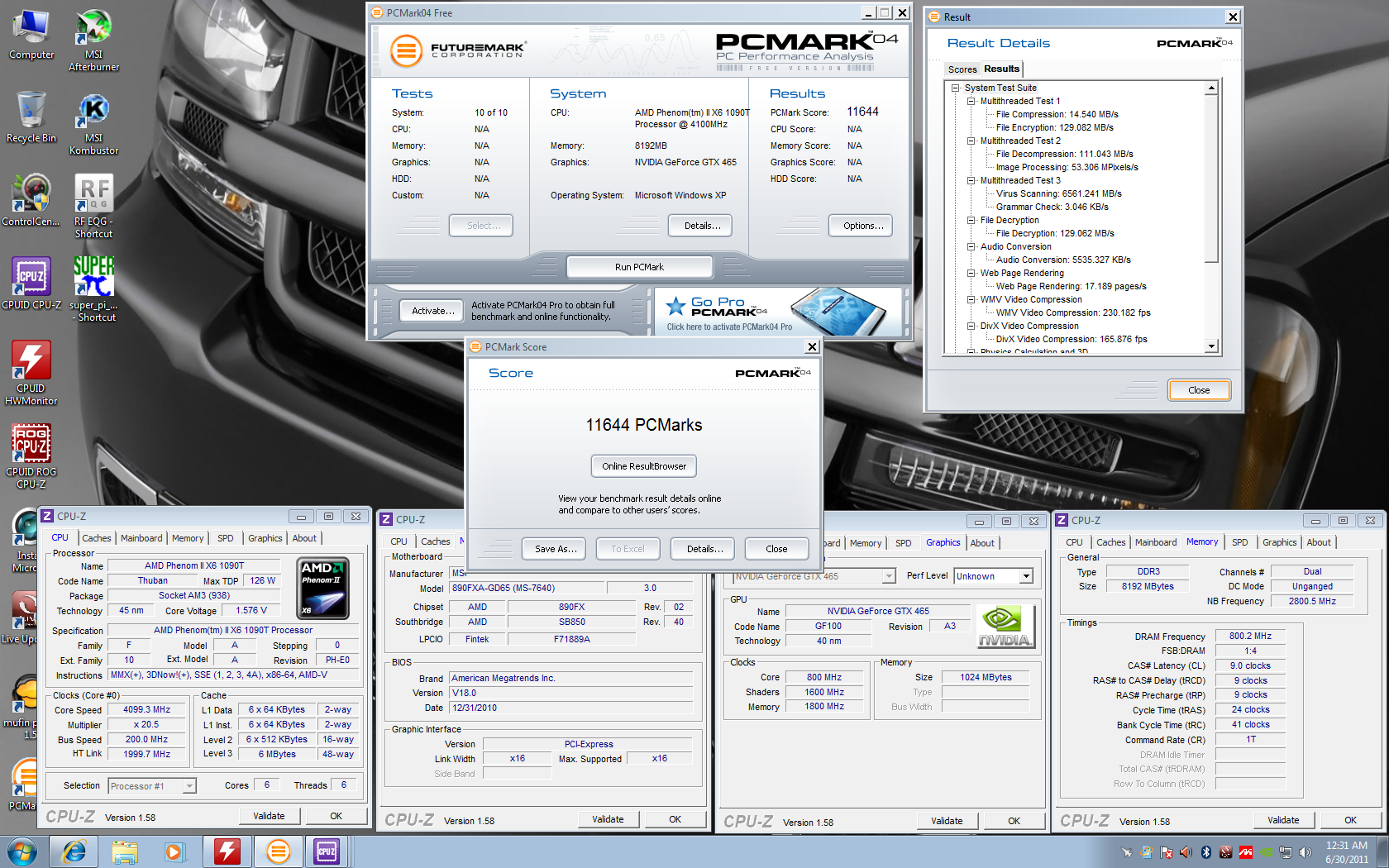
Task: Select the super_pi shortcut icon
Action: point(93,289)
